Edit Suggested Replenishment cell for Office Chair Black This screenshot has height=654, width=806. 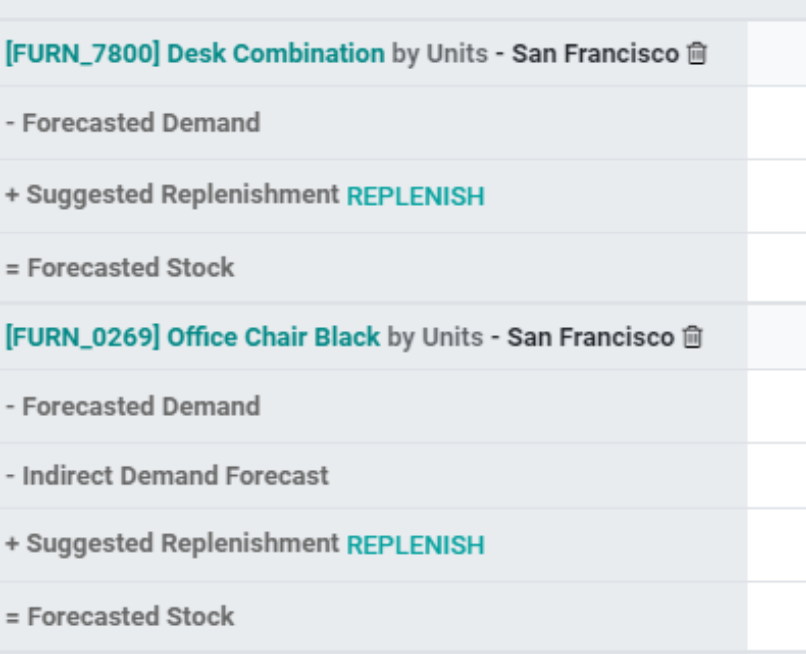(x=777, y=545)
